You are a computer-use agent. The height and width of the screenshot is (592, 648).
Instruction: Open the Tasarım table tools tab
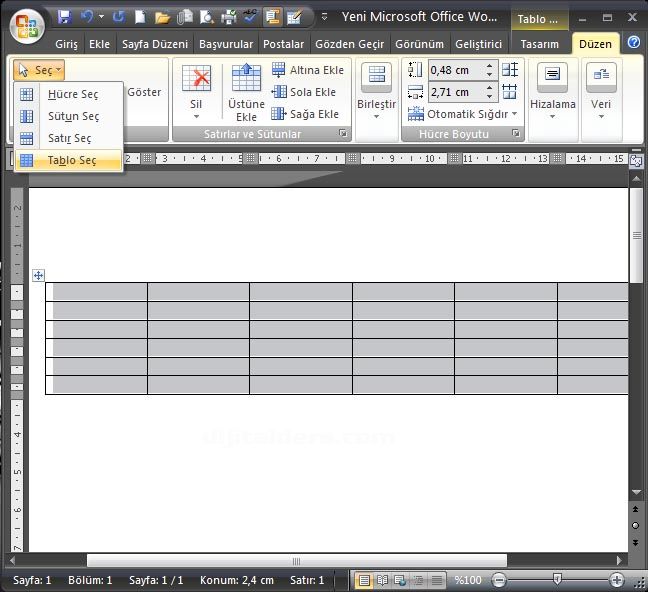pos(539,44)
